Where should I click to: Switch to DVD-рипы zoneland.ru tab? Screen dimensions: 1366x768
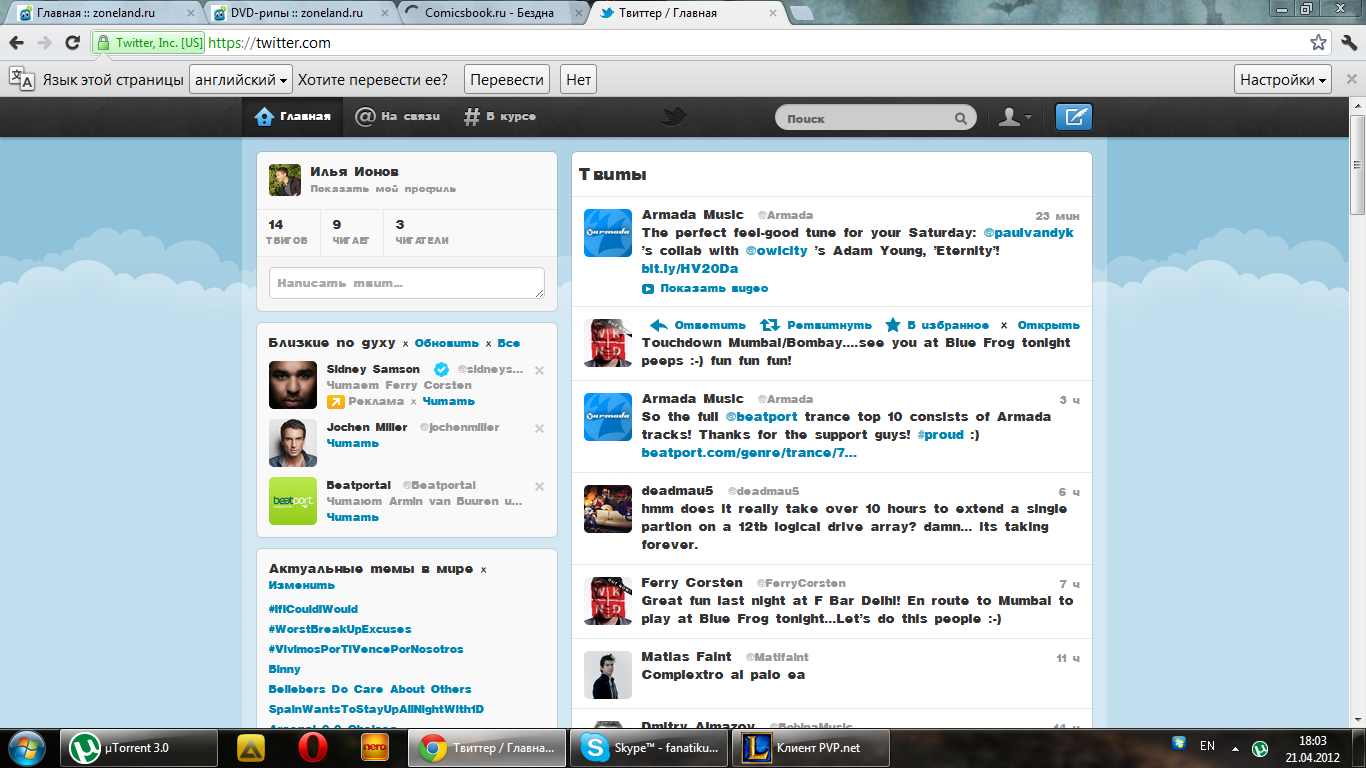point(297,13)
